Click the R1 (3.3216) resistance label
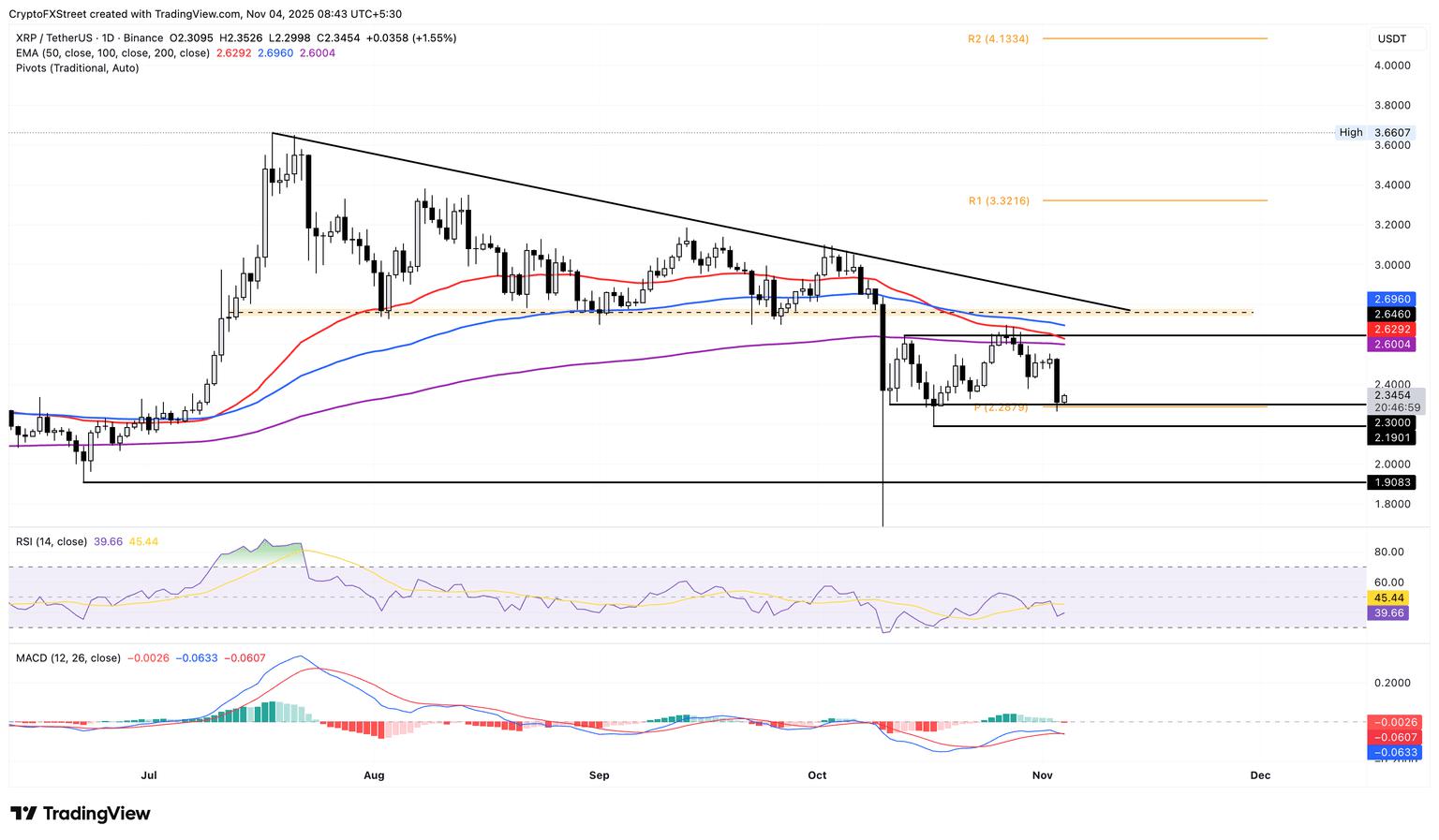Image resolution: width=1439 pixels, height=840 pixels. (x=998, y=200)
